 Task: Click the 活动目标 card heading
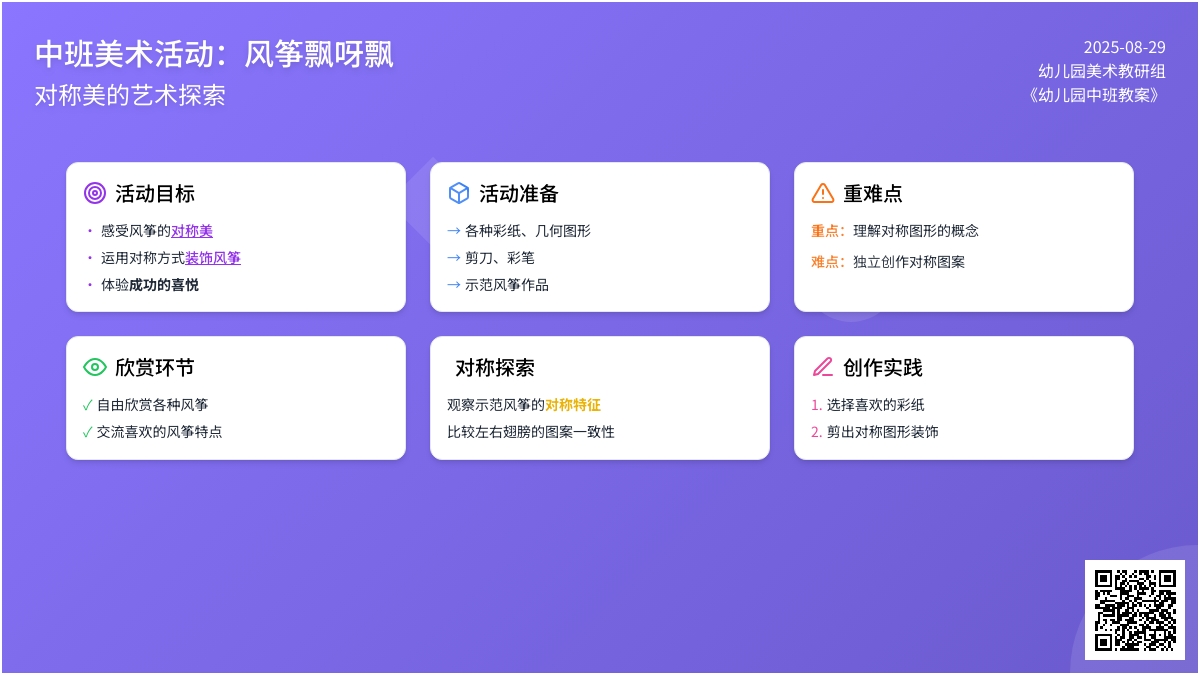point(155,193)
